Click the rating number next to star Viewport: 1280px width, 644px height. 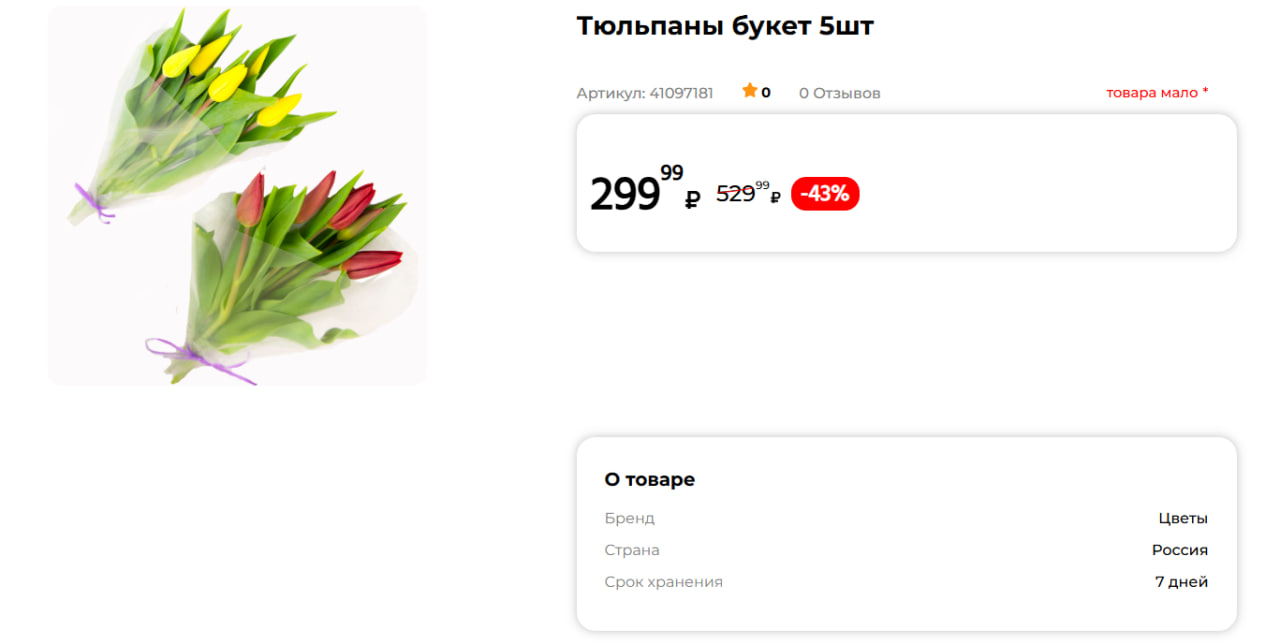click(x=766, y=93)
